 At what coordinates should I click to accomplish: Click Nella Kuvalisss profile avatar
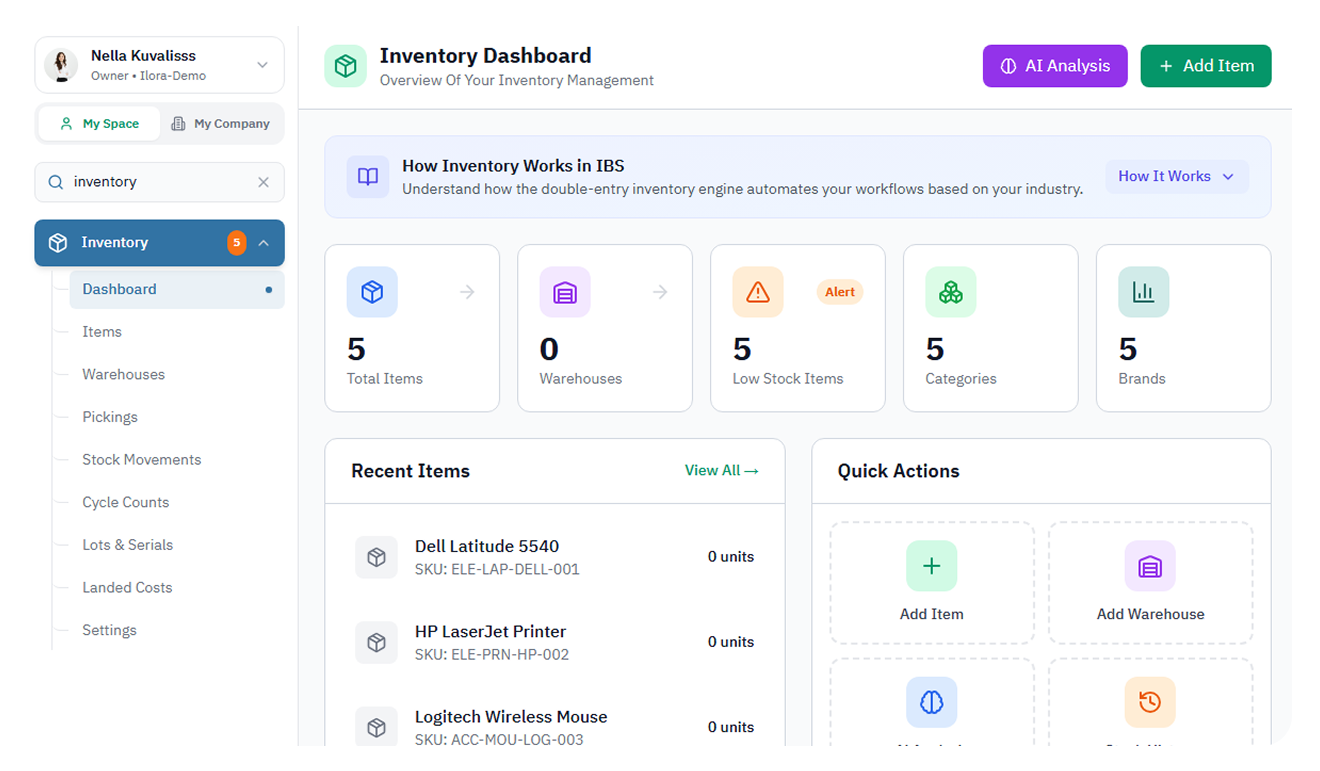[x=62, y=65]
